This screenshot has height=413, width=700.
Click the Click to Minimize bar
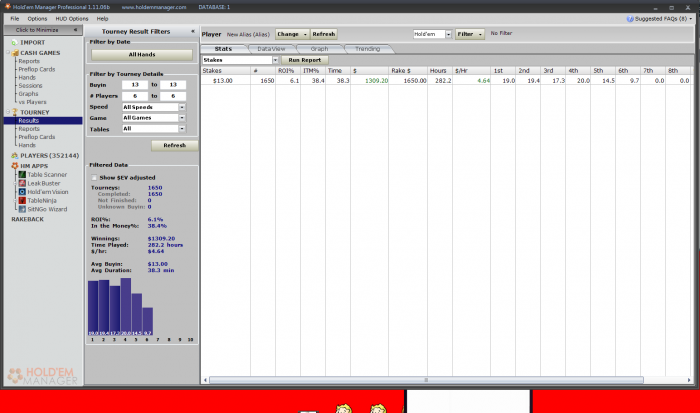43,30
